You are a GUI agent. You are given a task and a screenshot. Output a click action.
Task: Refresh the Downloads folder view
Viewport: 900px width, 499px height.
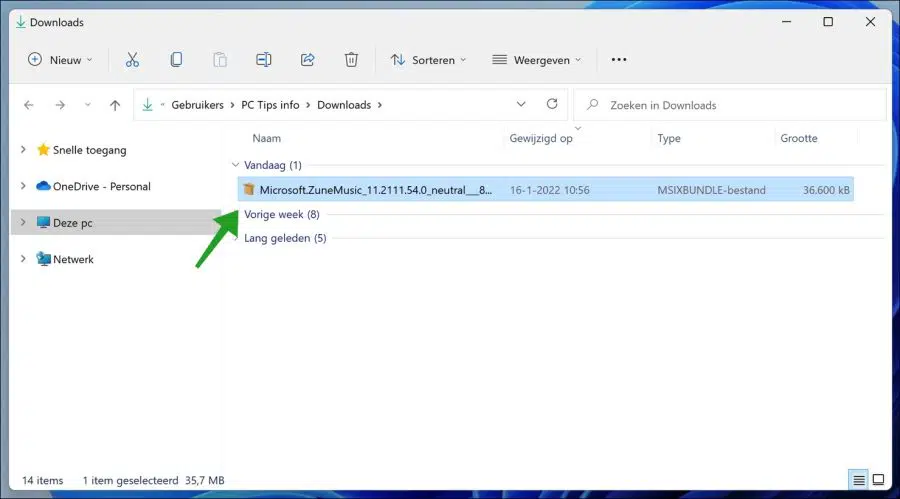tap(552, 104)
